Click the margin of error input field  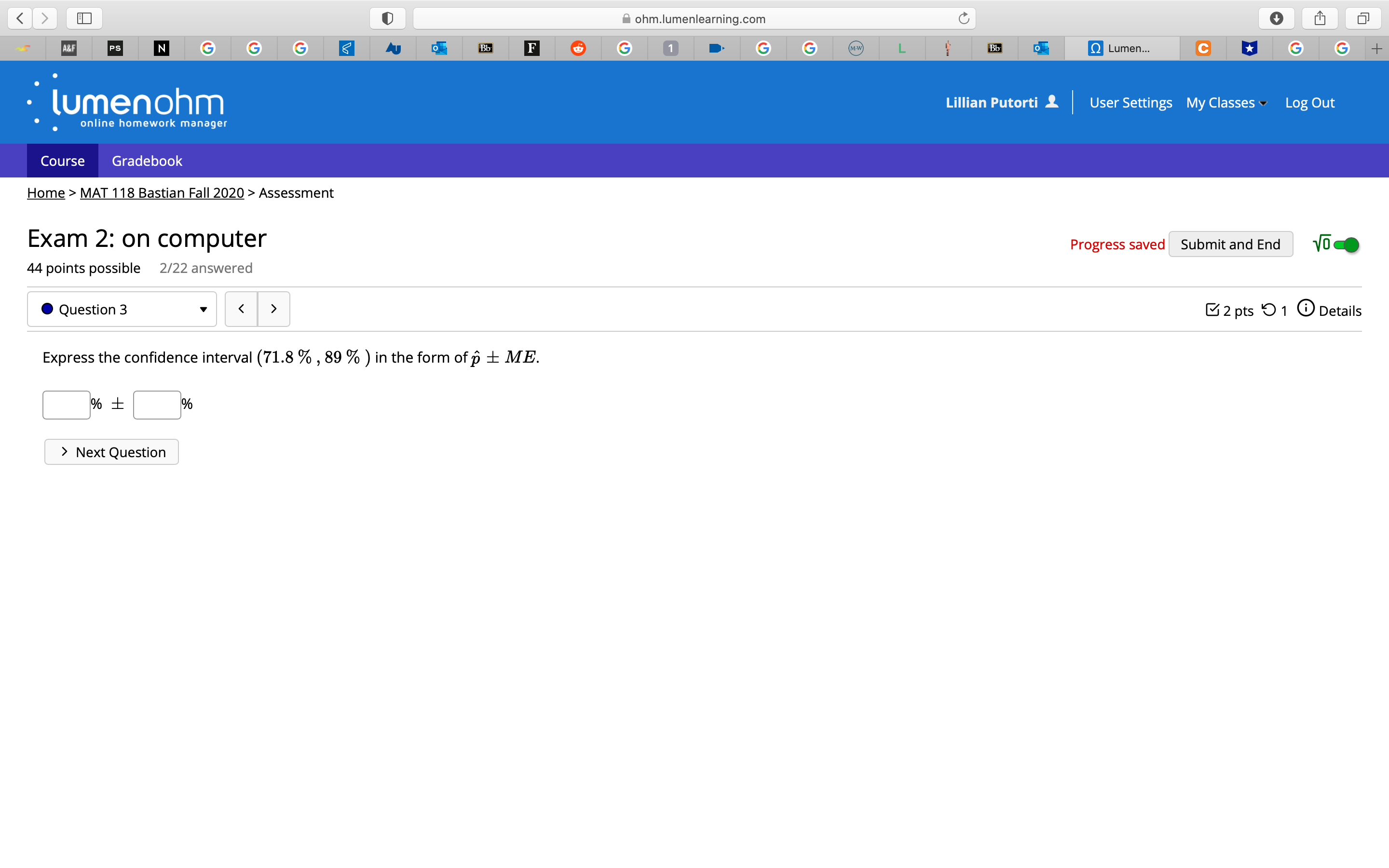(157, 405)
